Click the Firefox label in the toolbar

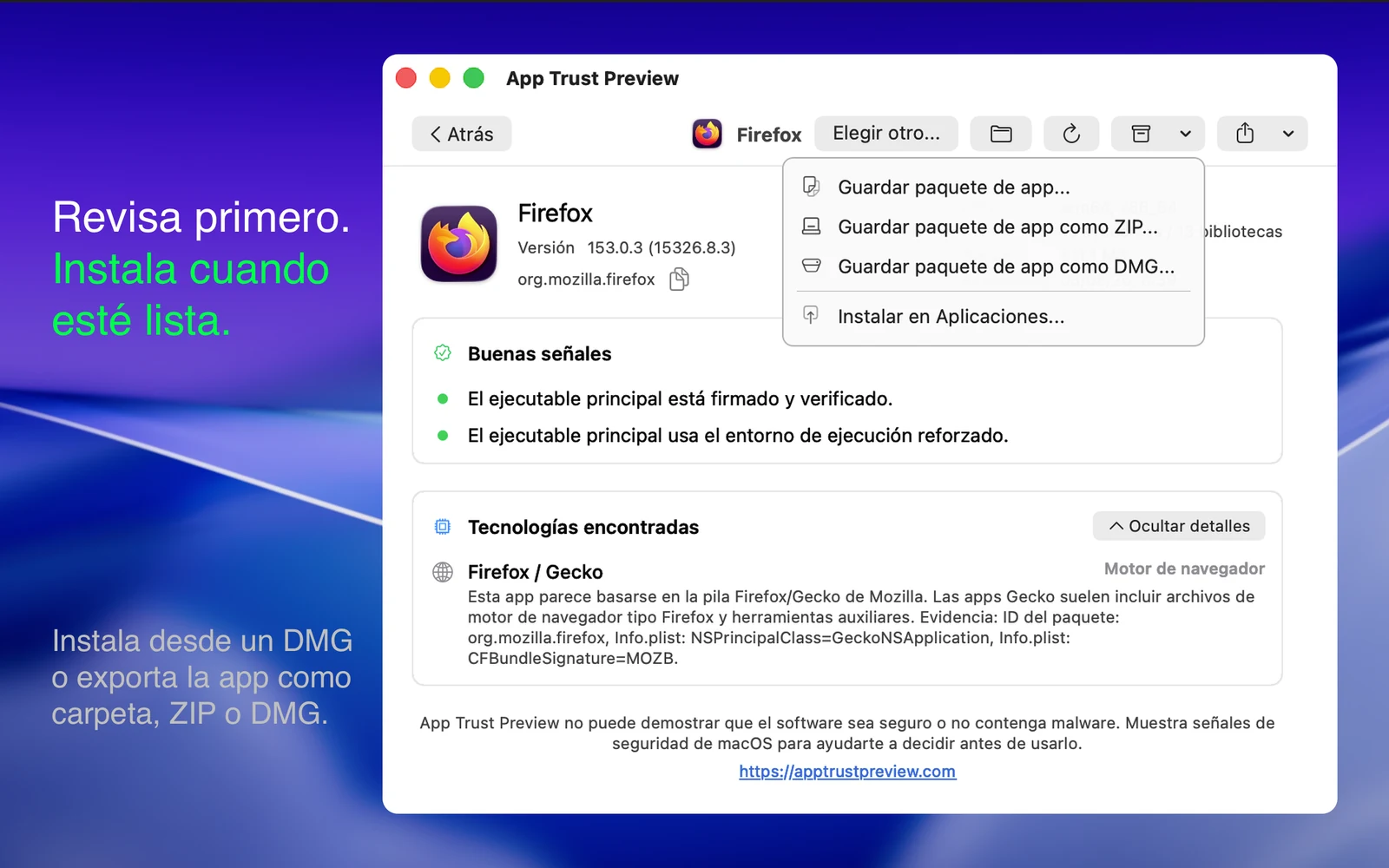[769, 135]
